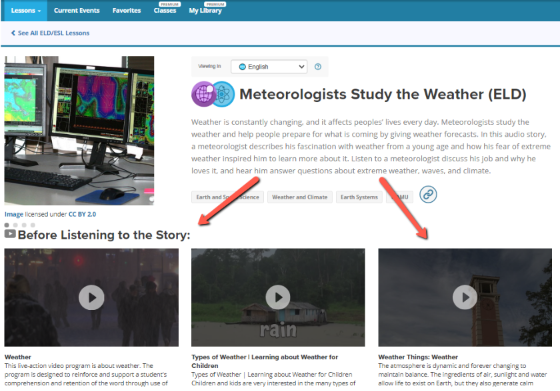Screen dimensions: 560x391
Task: Open the Current Events tab
Action: pyautogui.click(x=76, y=11)
